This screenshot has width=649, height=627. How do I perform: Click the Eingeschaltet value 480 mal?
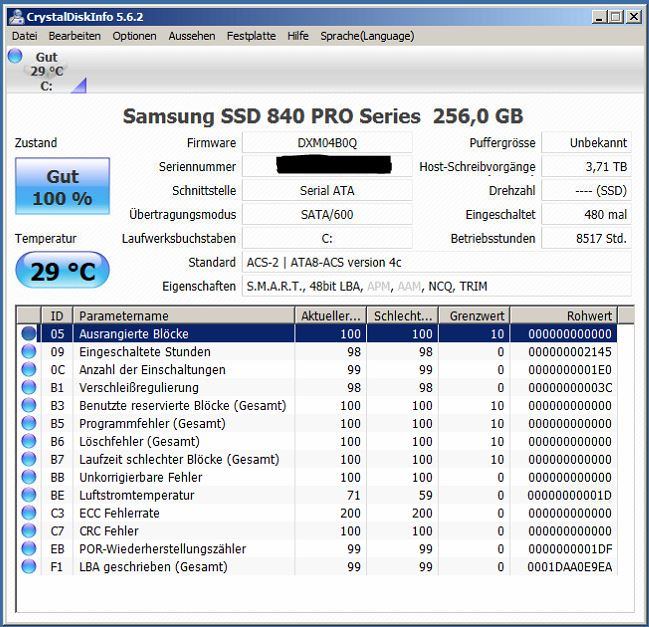tap(587, 215)
